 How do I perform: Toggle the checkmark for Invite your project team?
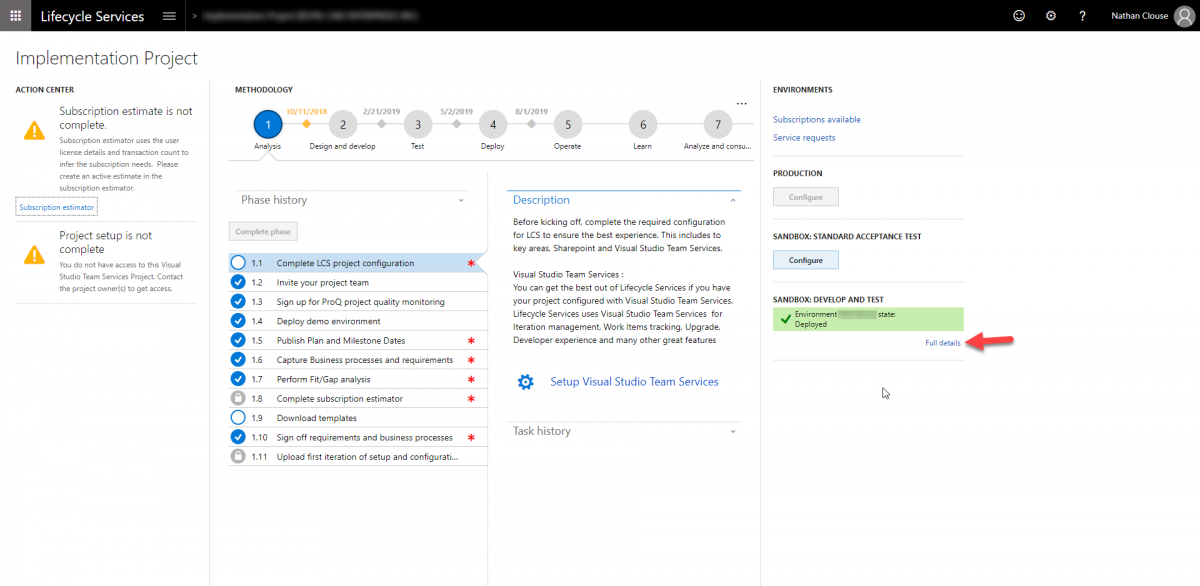coord(238,282)
